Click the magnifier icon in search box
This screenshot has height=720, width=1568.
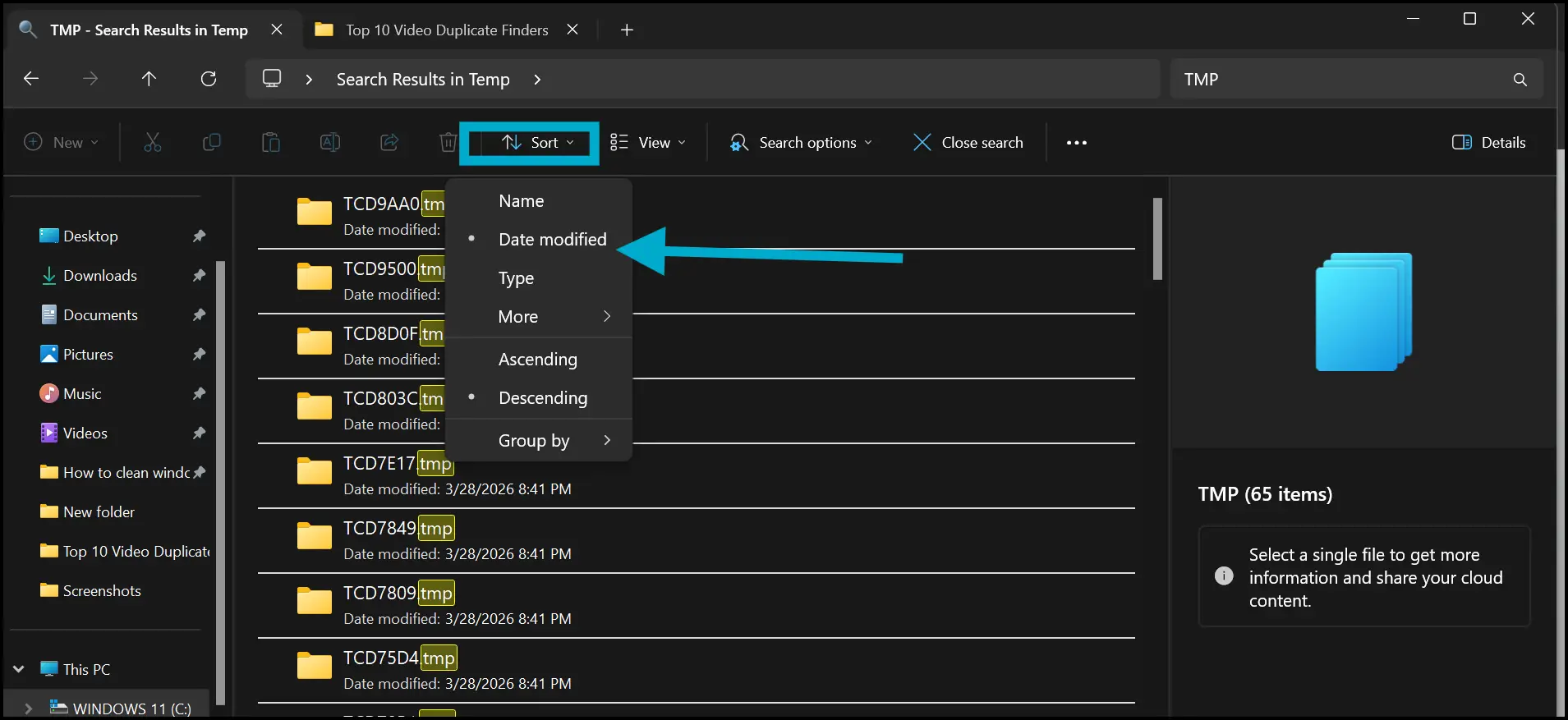(1520, 80)
